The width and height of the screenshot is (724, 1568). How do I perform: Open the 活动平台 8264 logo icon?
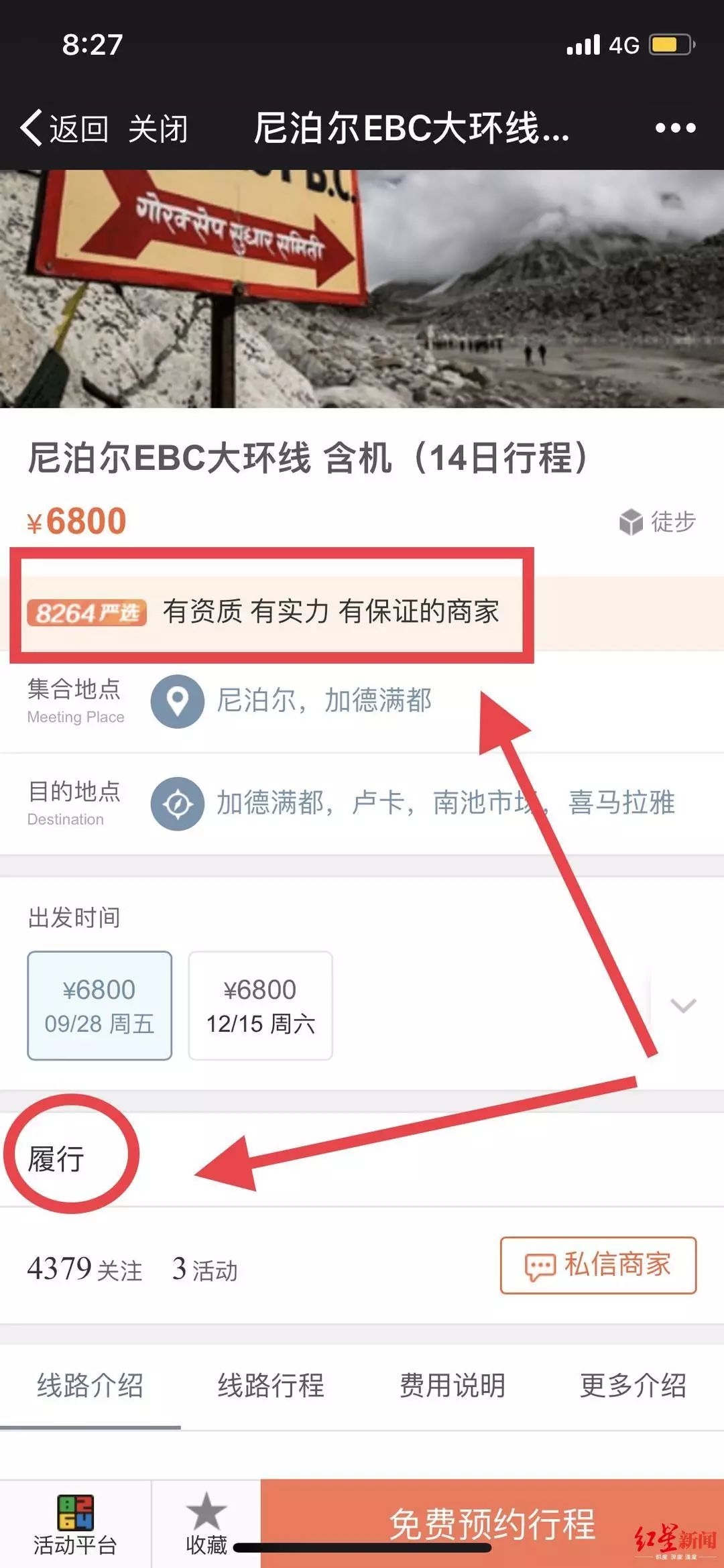[75, 1512]
